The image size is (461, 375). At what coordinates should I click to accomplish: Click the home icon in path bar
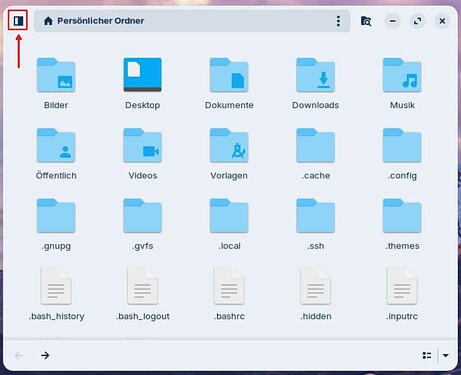coord(48,21)
